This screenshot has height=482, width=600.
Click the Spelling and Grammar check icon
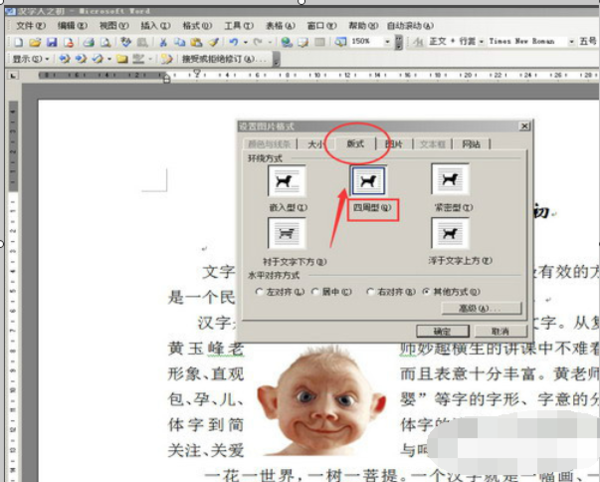tap(125, 42)
